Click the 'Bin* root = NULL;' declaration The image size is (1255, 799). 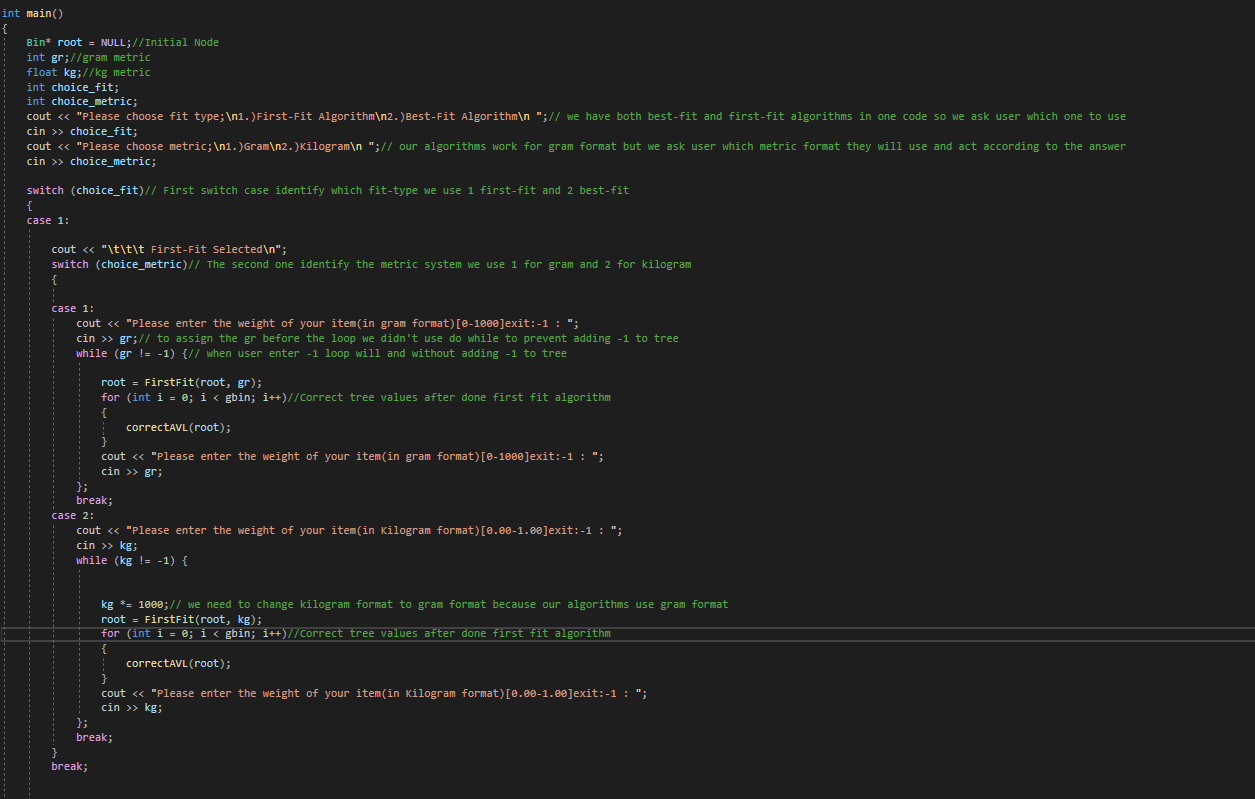pyautogui.click(x=79, y=43)
